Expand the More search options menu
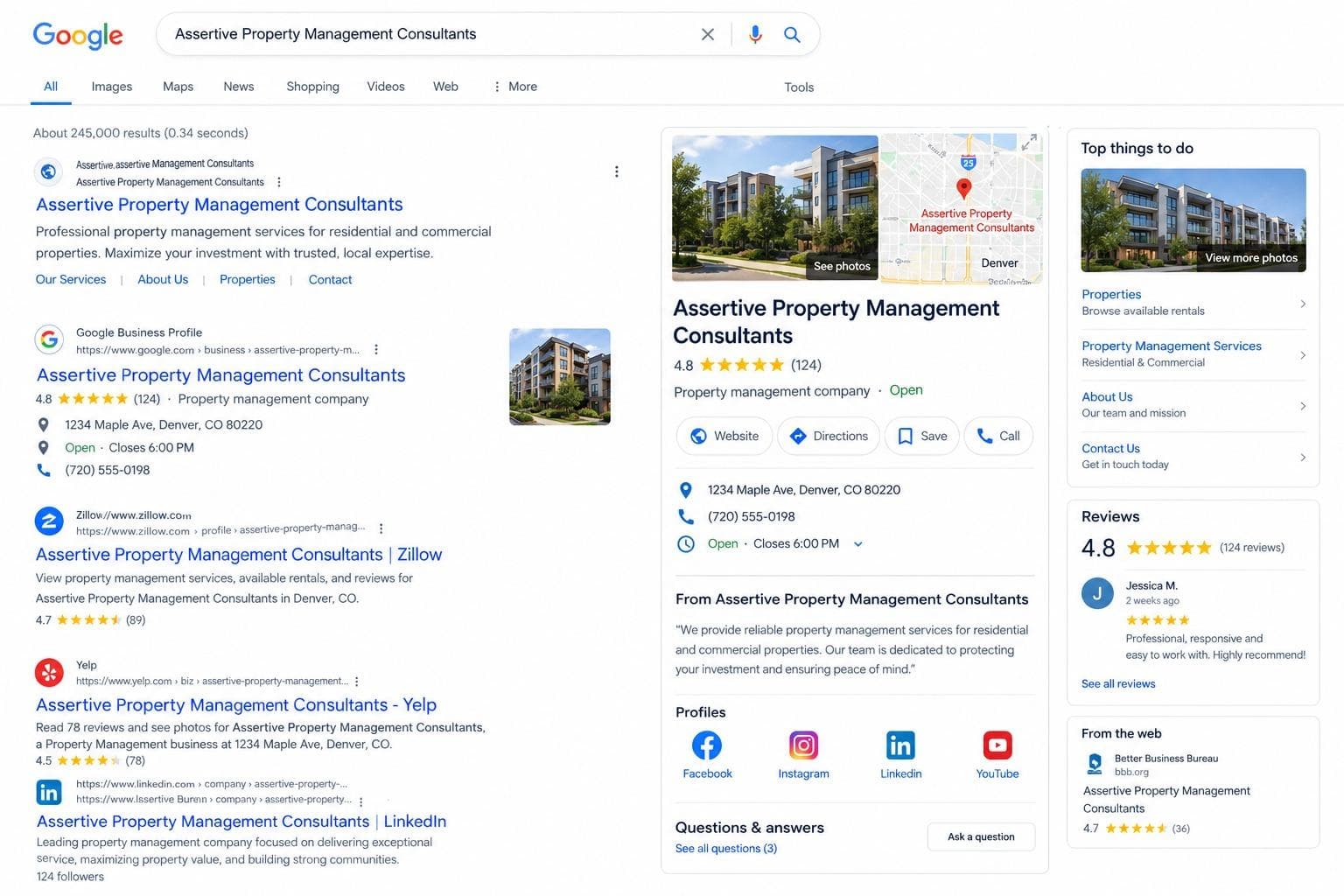Image resolution: width=1344 pixels, height=896 pixels. coord(514,87)
